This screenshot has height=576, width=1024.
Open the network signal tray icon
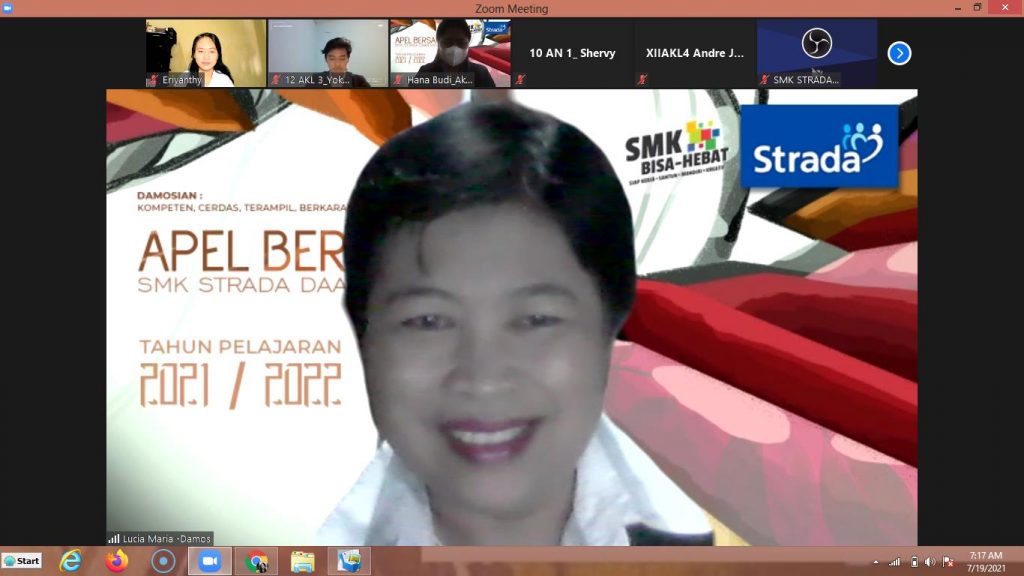coord(894,562)
